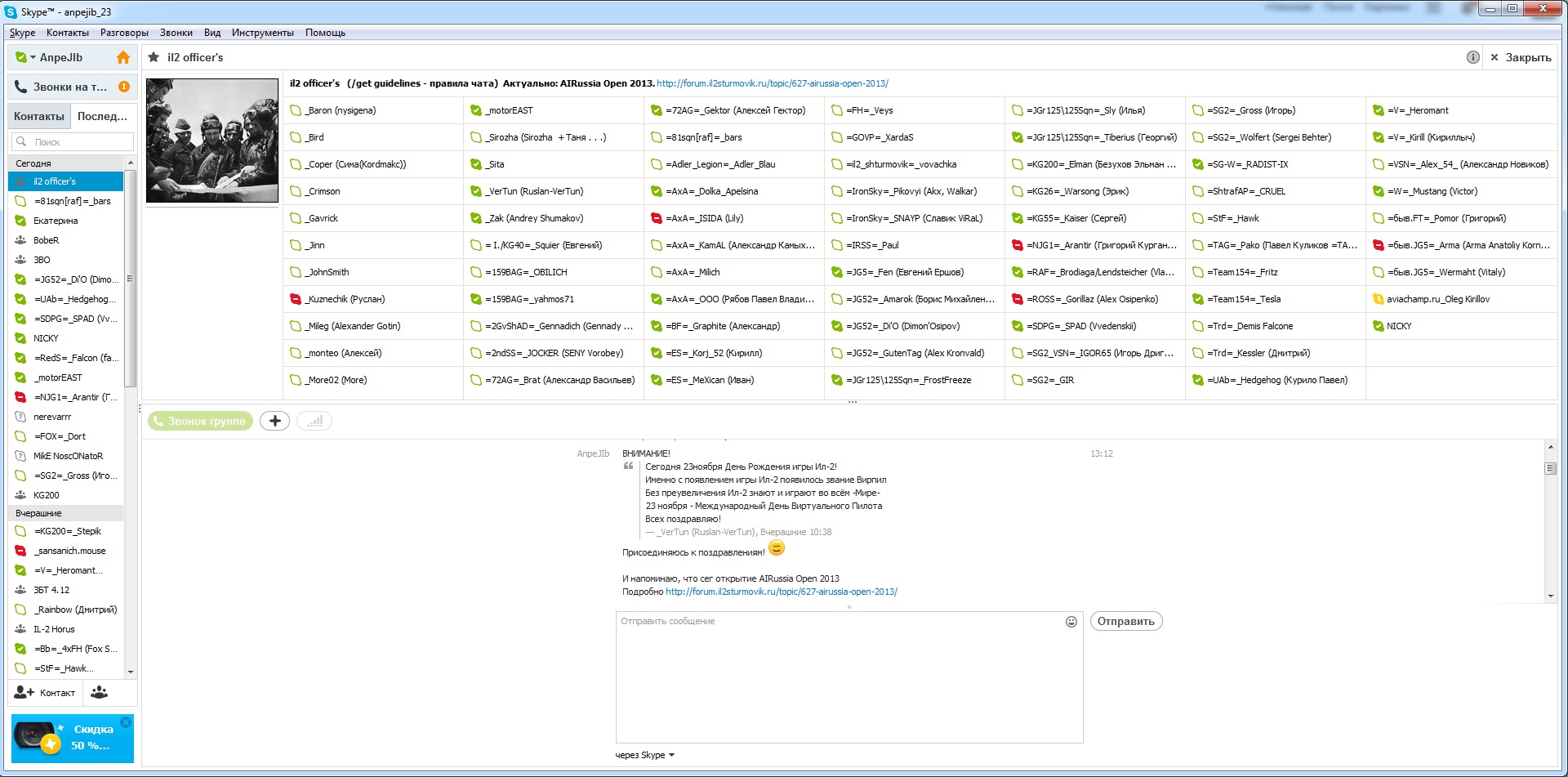Expand participants panel via the dots handle
1568x777 pixels.
[x=852, y=402]
